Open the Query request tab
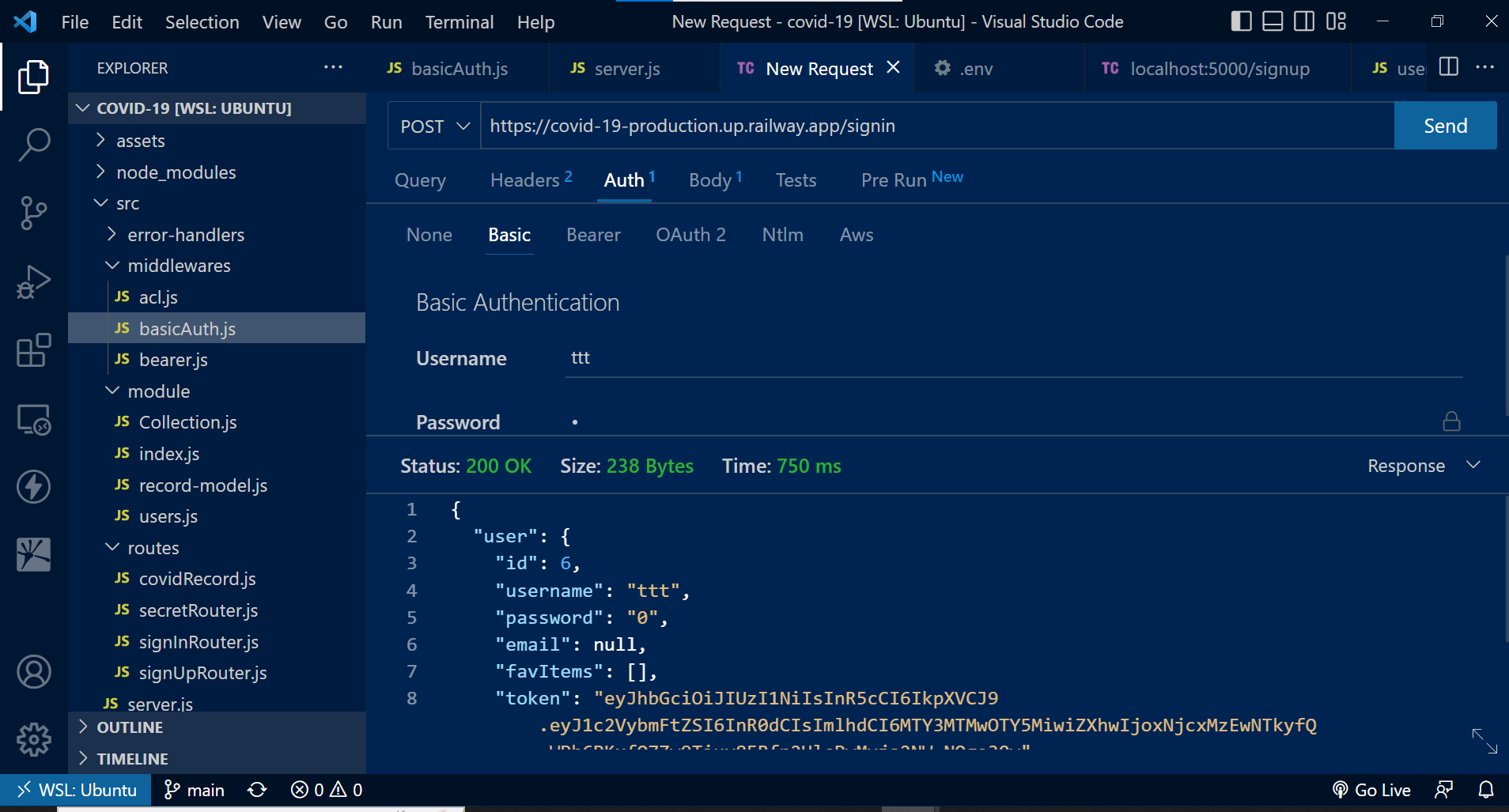 (x=420, y=180)
